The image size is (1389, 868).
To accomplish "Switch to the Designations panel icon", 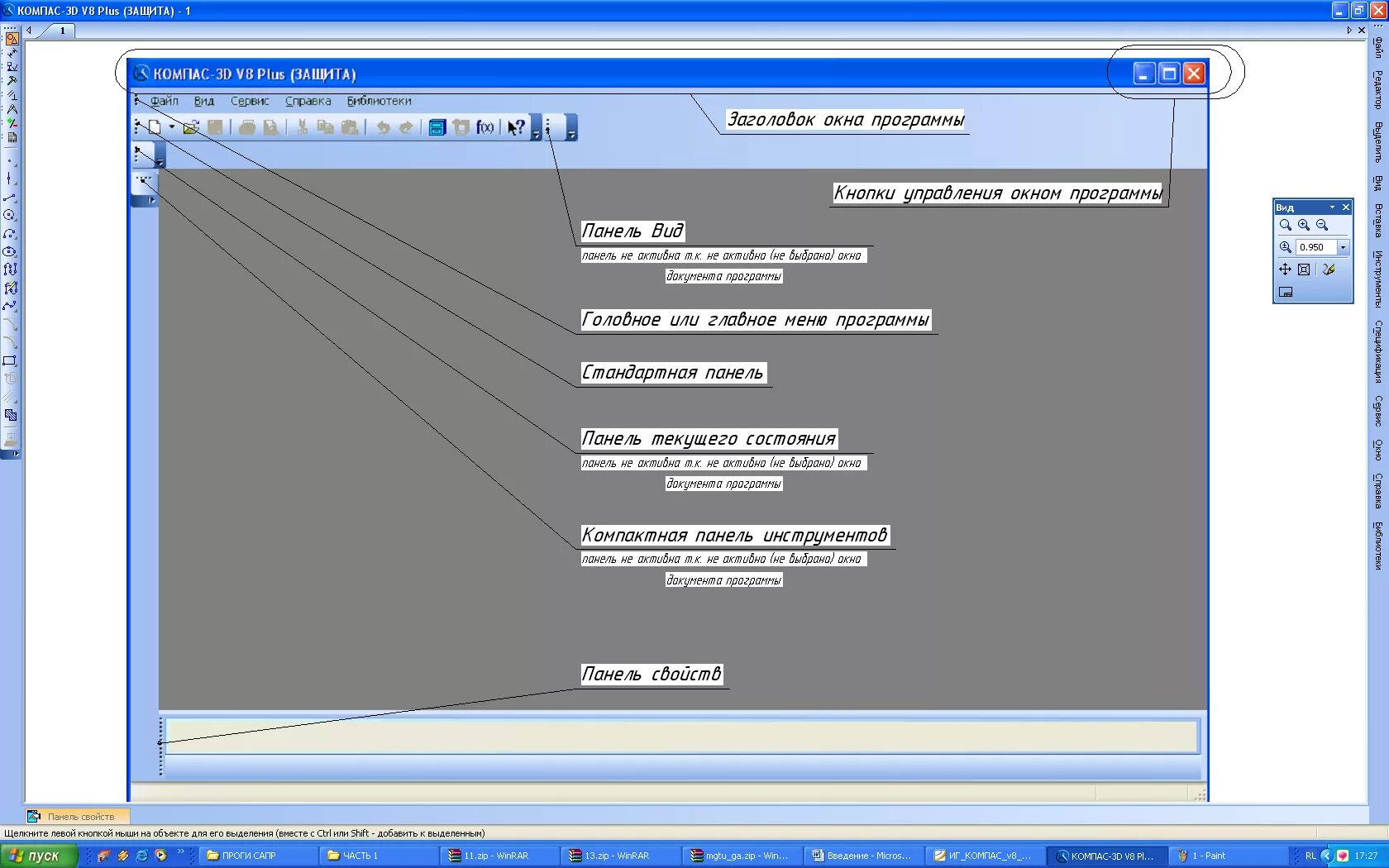I will tap(11, 67).
